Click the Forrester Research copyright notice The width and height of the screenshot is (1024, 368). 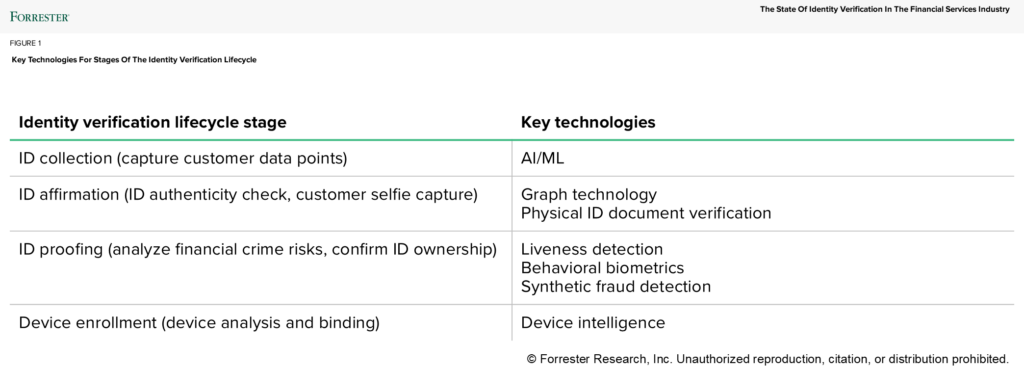coord(767,359)
